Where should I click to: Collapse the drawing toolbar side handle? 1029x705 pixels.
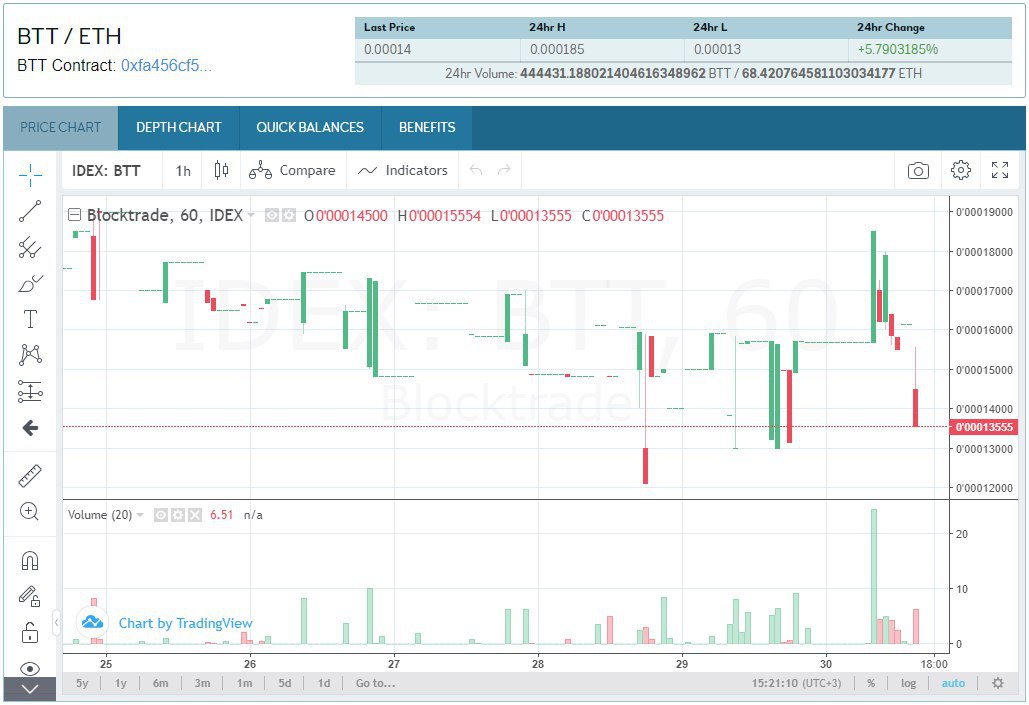[57, 622]
